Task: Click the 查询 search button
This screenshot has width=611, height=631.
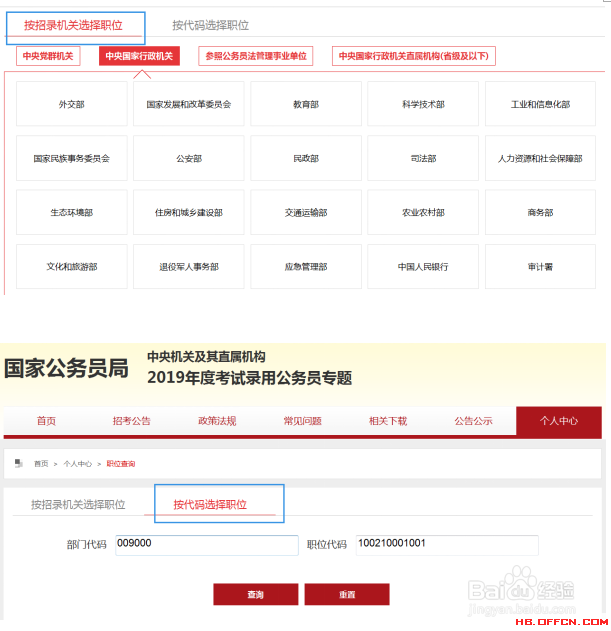Action: click(256, 594)
